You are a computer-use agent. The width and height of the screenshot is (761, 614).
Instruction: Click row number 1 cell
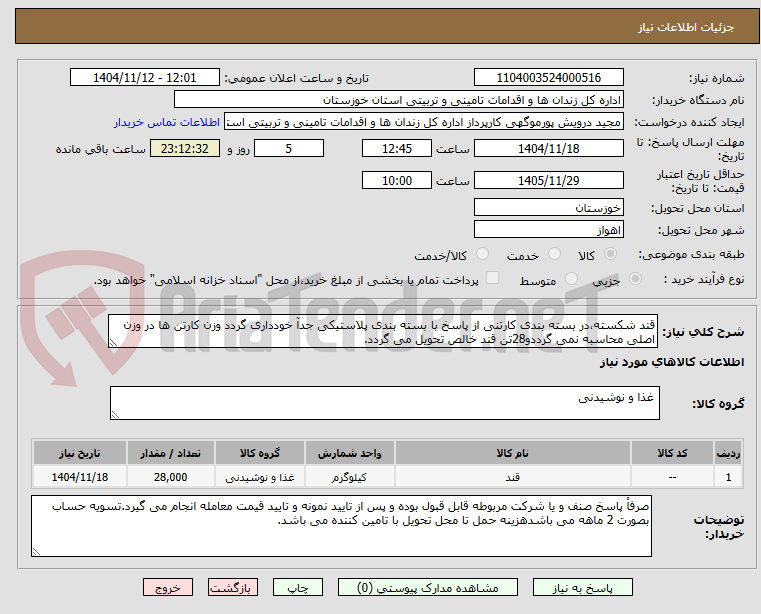coord(728,477)
